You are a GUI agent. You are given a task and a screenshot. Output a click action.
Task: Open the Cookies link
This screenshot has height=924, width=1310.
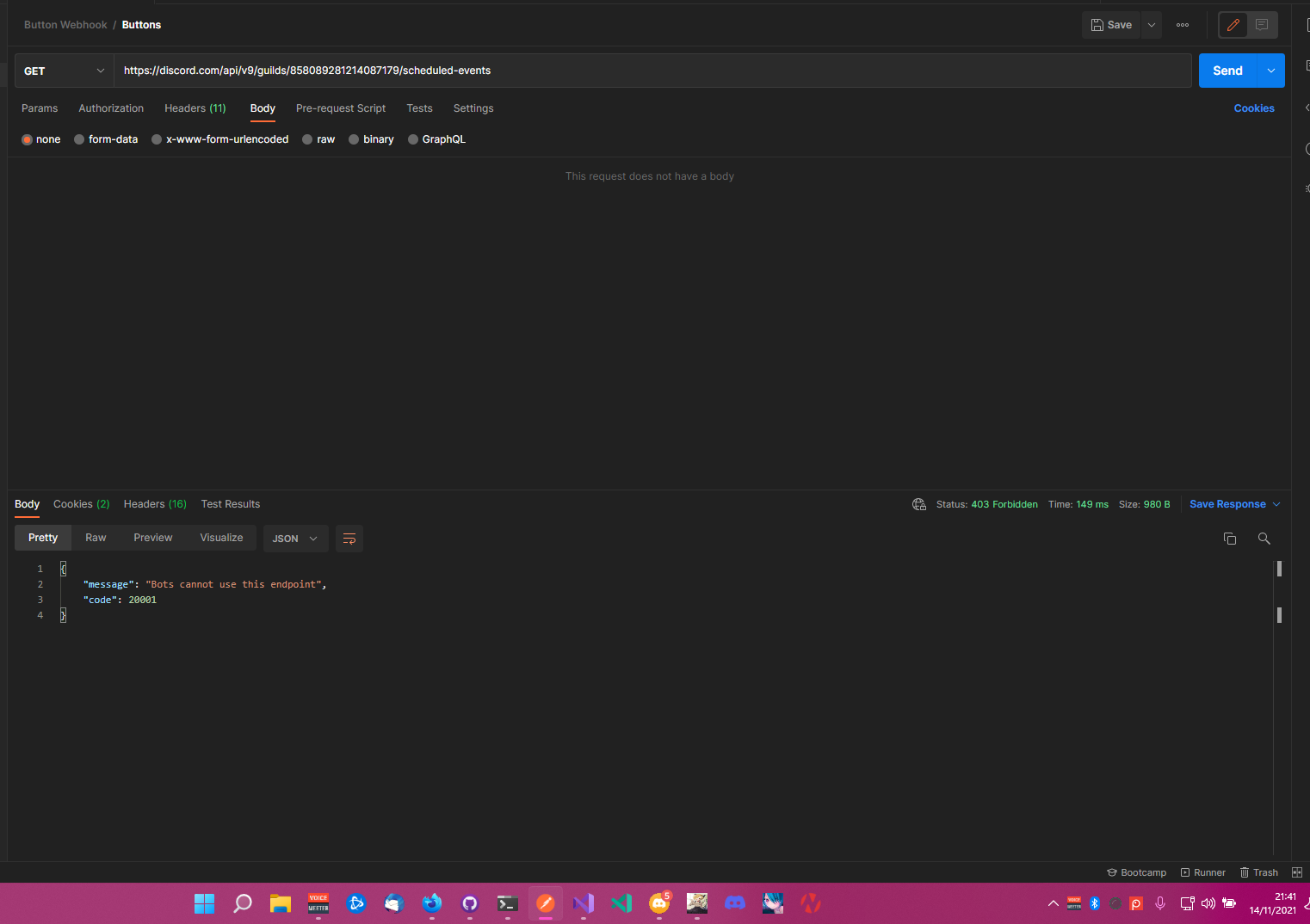pyautogui.click(x=1254, y=108)
